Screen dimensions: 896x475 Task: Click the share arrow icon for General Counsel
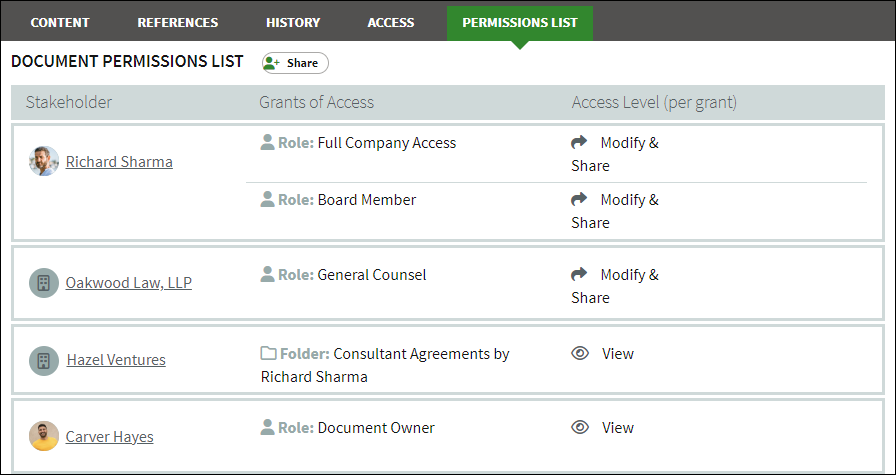tap(579, 274)
